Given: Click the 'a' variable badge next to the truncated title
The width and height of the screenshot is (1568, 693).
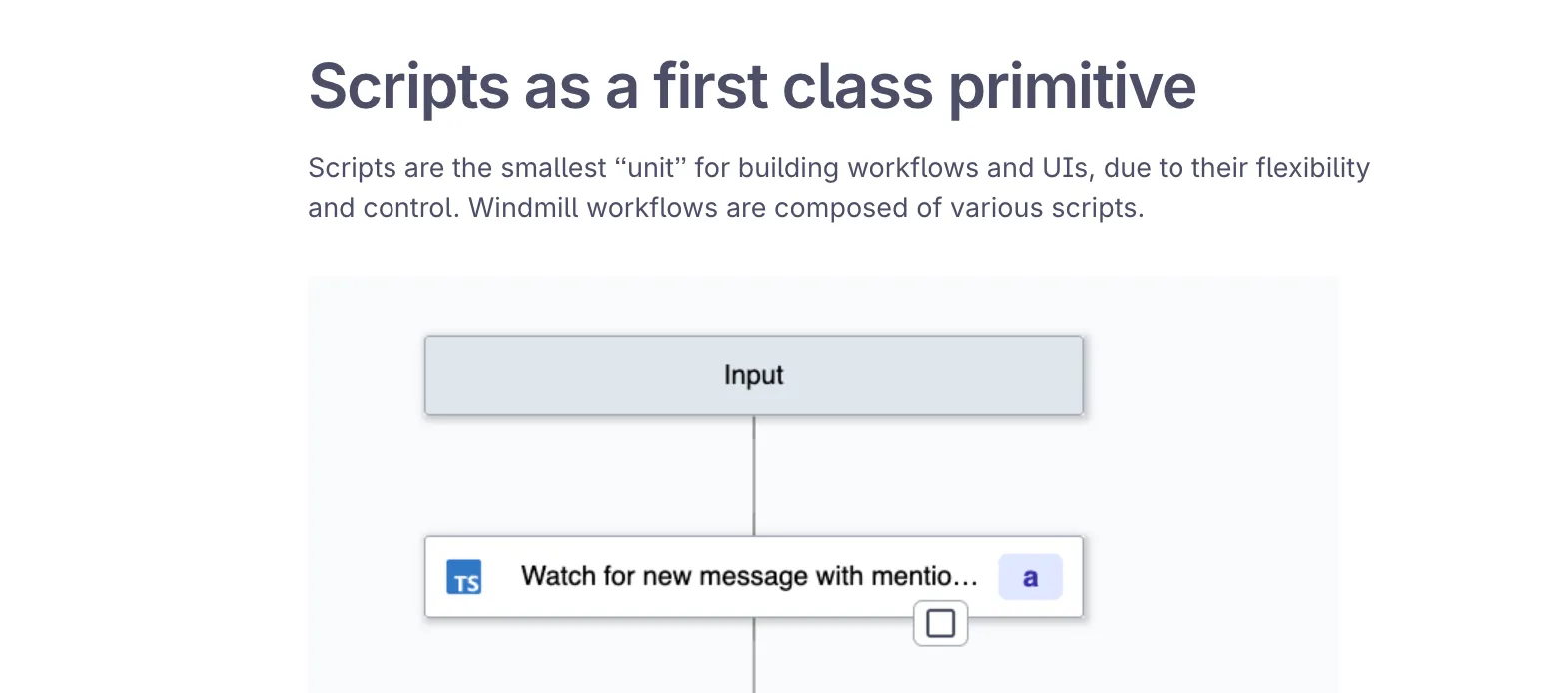Looking at the screenshot, I should 1030,576.
